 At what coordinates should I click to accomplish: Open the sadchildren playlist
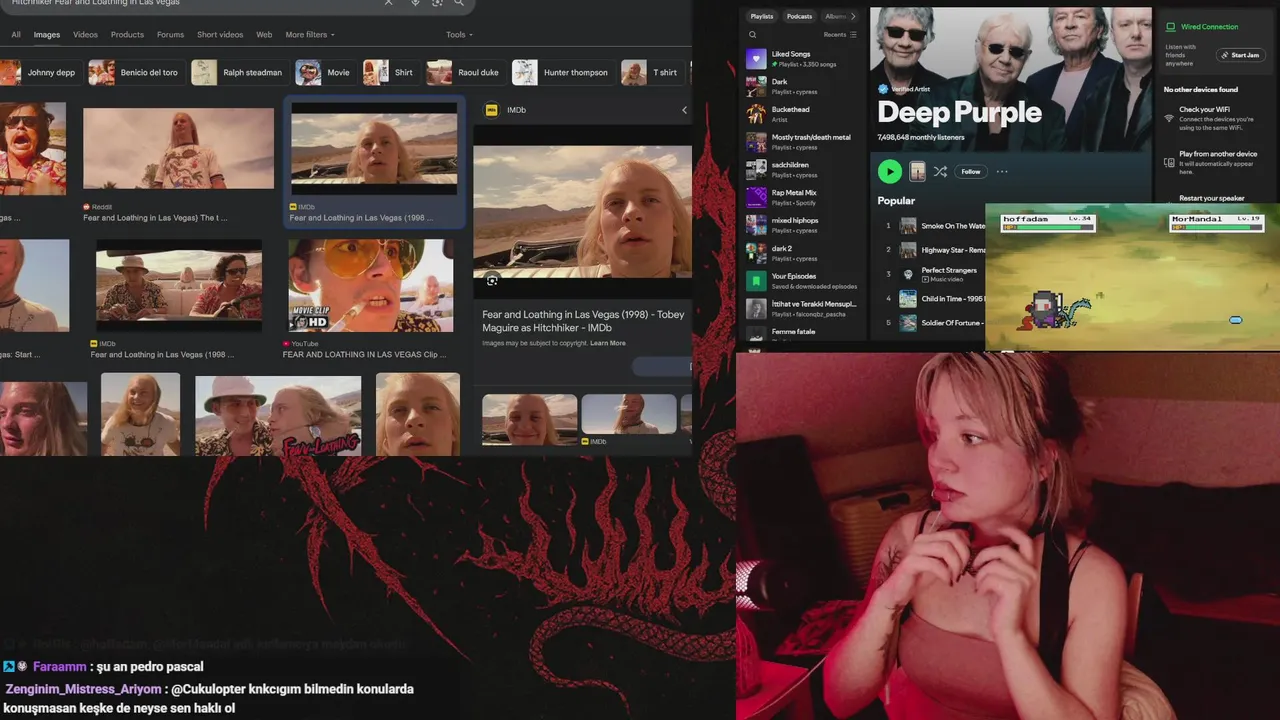(x=802, y=170)
